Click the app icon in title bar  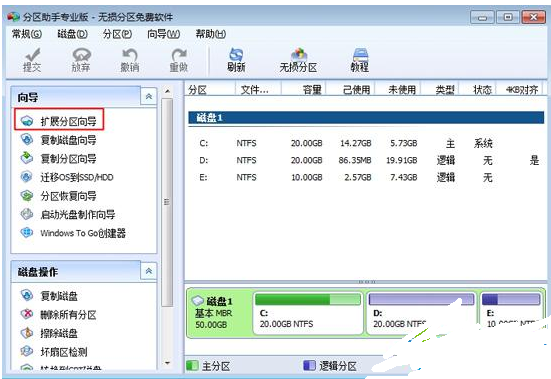[x=13, y=17]
